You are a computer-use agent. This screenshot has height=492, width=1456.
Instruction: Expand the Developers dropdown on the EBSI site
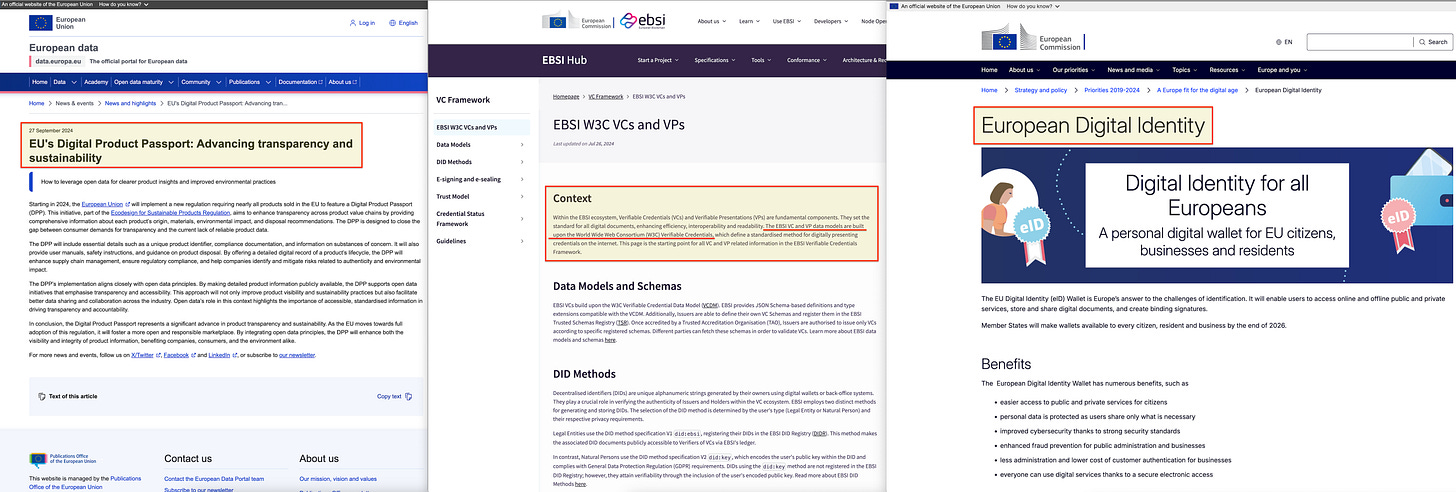click(x=830, y=21)
